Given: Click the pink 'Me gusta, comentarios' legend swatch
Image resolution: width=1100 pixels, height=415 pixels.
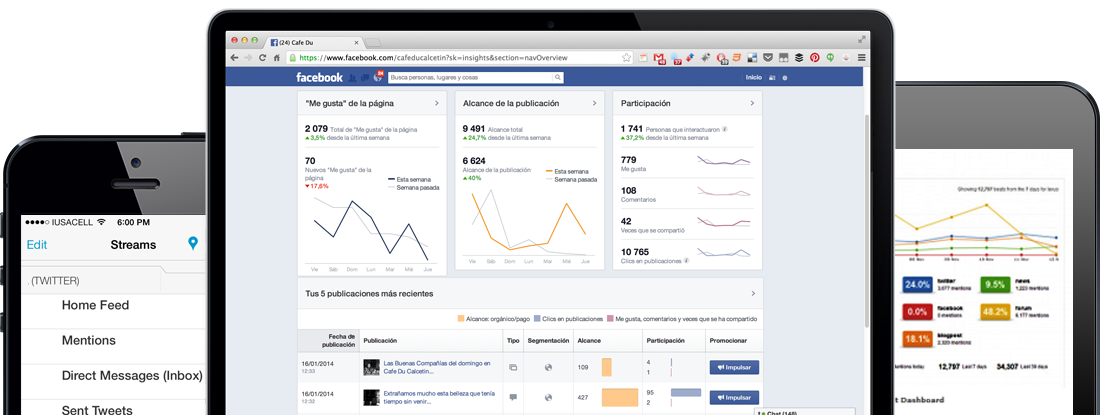Looking at the screenshot, I should point(610,318).
